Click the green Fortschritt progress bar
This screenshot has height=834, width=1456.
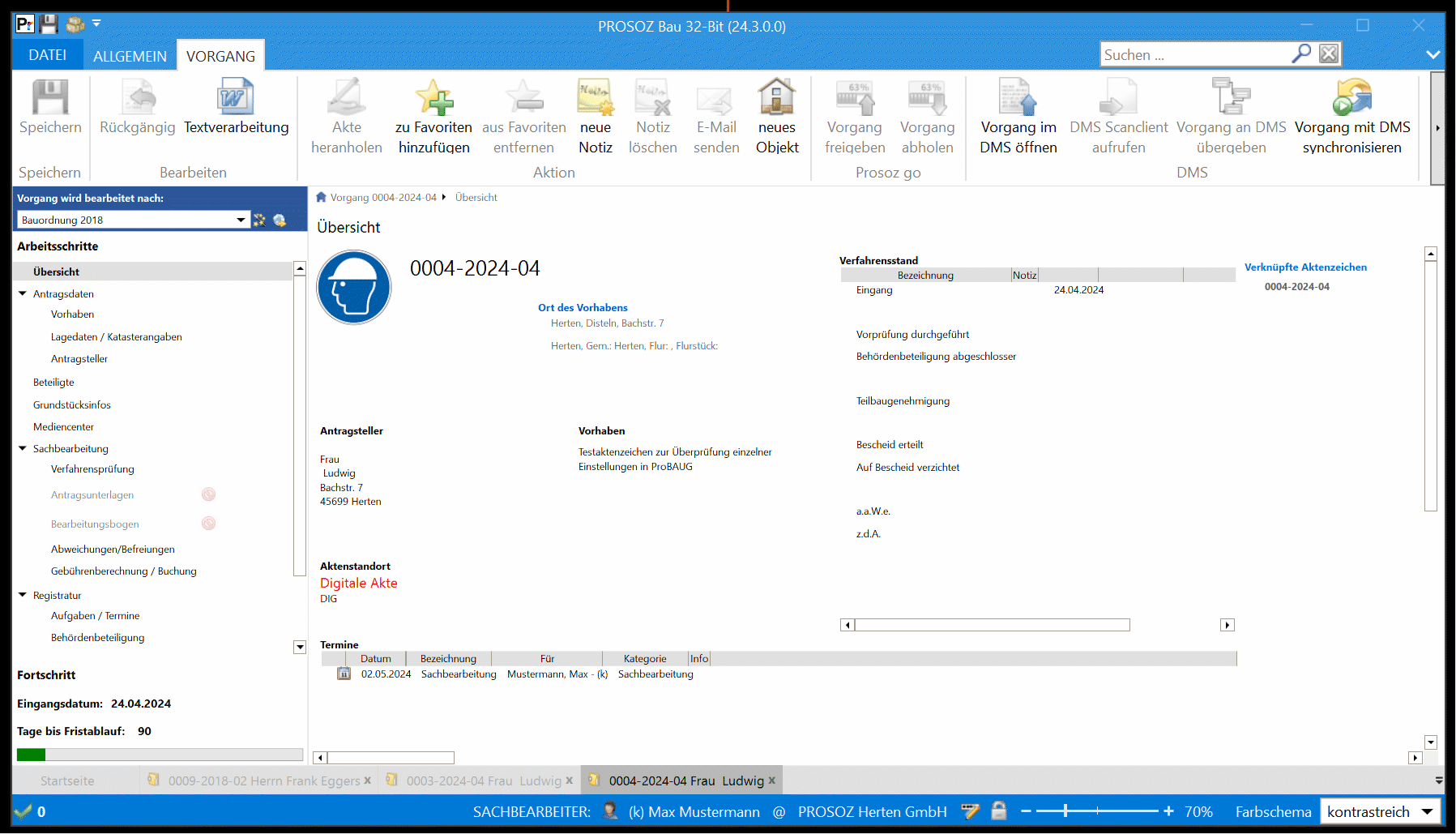click(31, 755)
